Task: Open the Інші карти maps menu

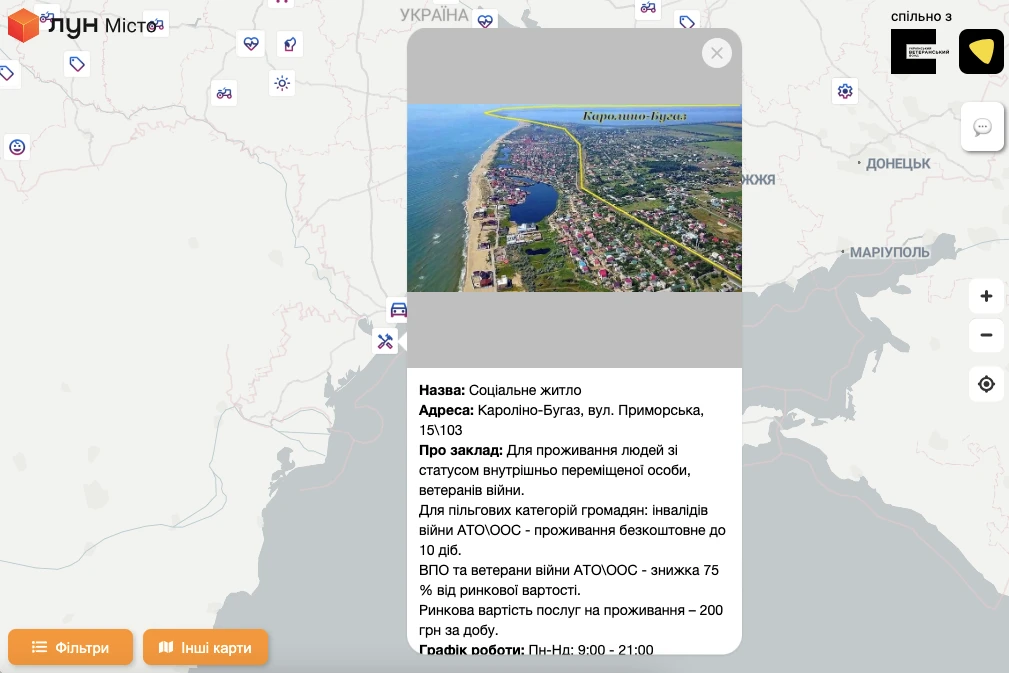Action: coord(205,647)
